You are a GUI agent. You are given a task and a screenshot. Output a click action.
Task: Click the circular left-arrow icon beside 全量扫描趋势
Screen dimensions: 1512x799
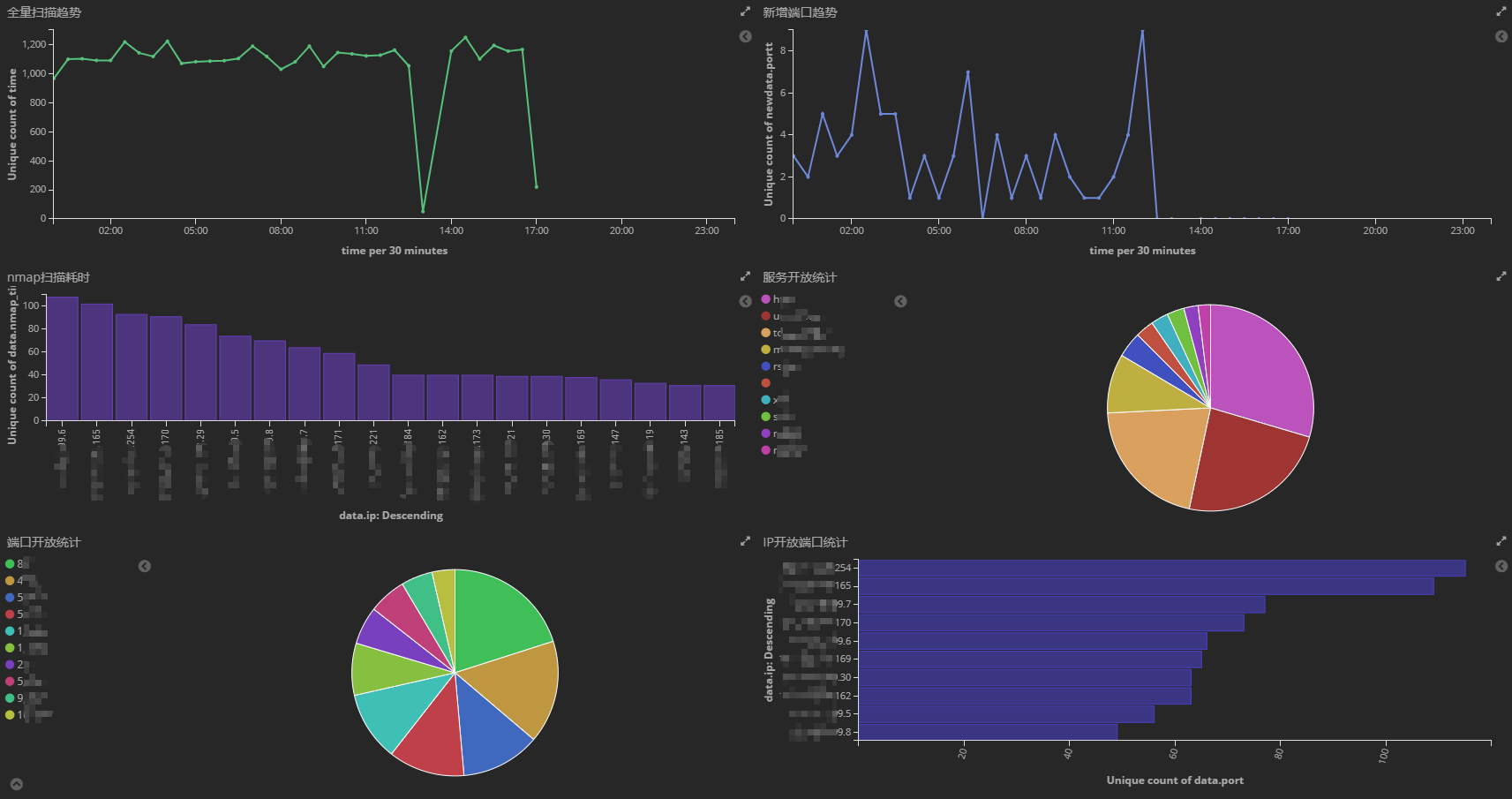tap(745, 35)
